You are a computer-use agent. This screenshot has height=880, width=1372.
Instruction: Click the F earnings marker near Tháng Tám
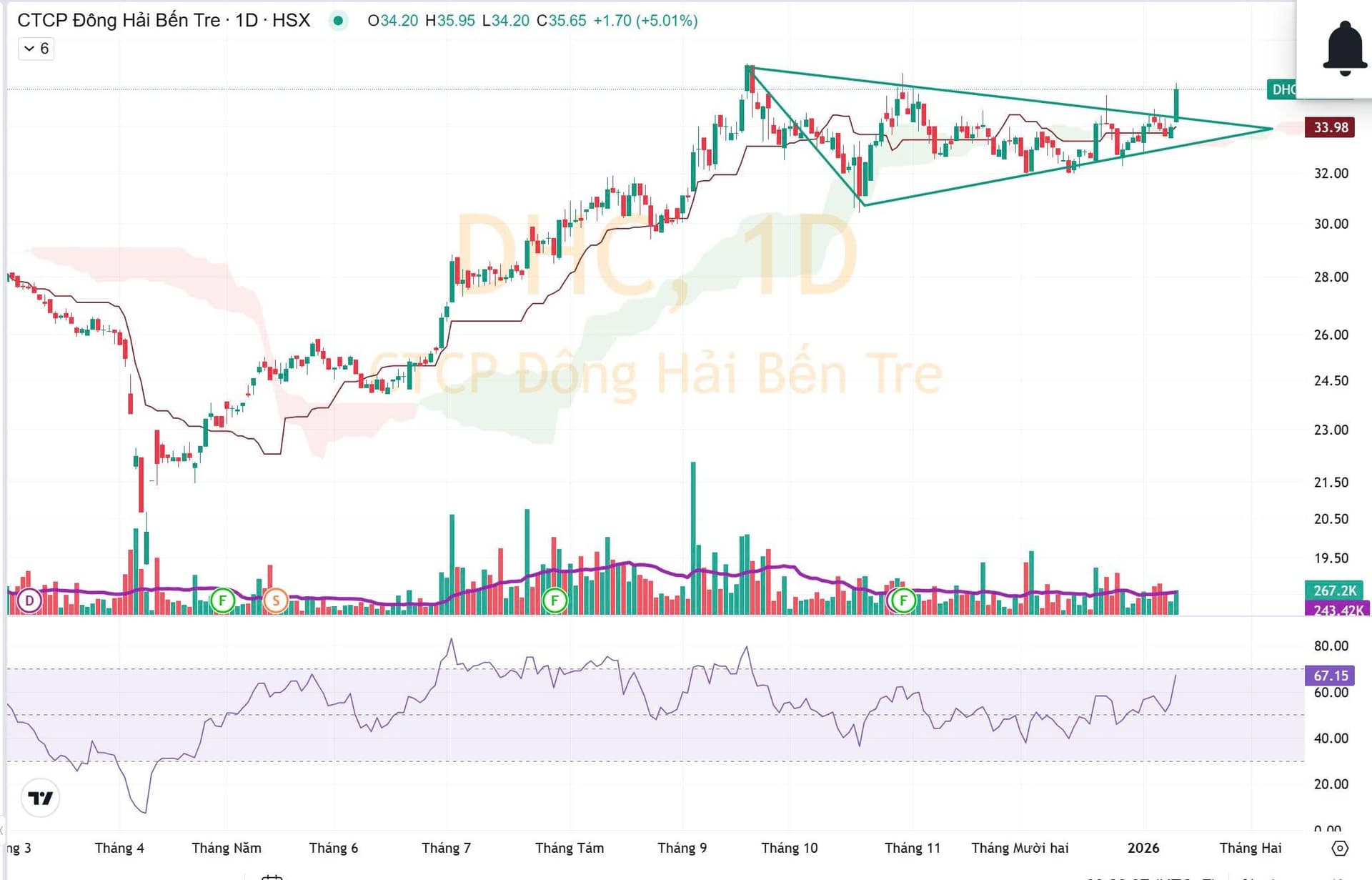tap(555, 600)
